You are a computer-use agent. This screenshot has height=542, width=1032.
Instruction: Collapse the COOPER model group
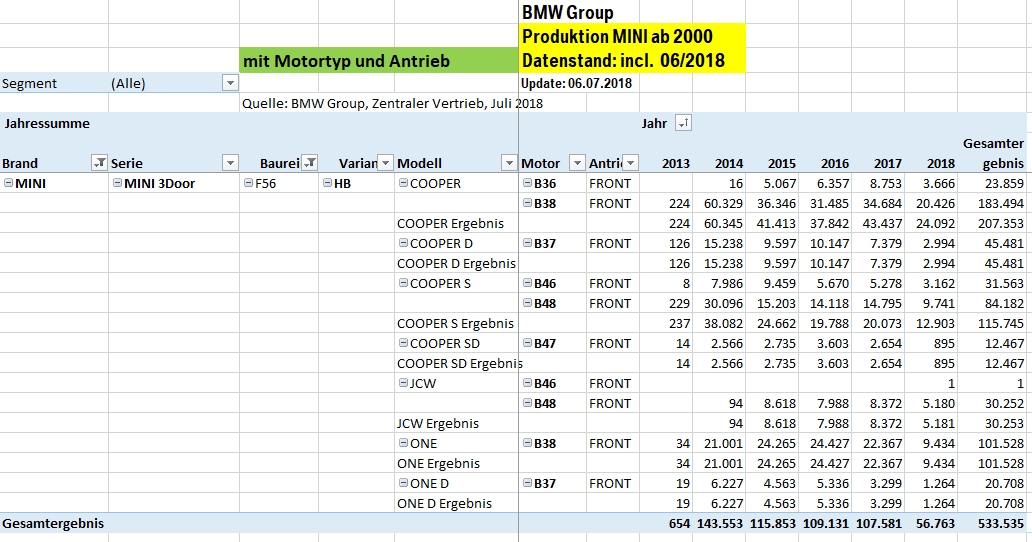click(x=403, y=183)
